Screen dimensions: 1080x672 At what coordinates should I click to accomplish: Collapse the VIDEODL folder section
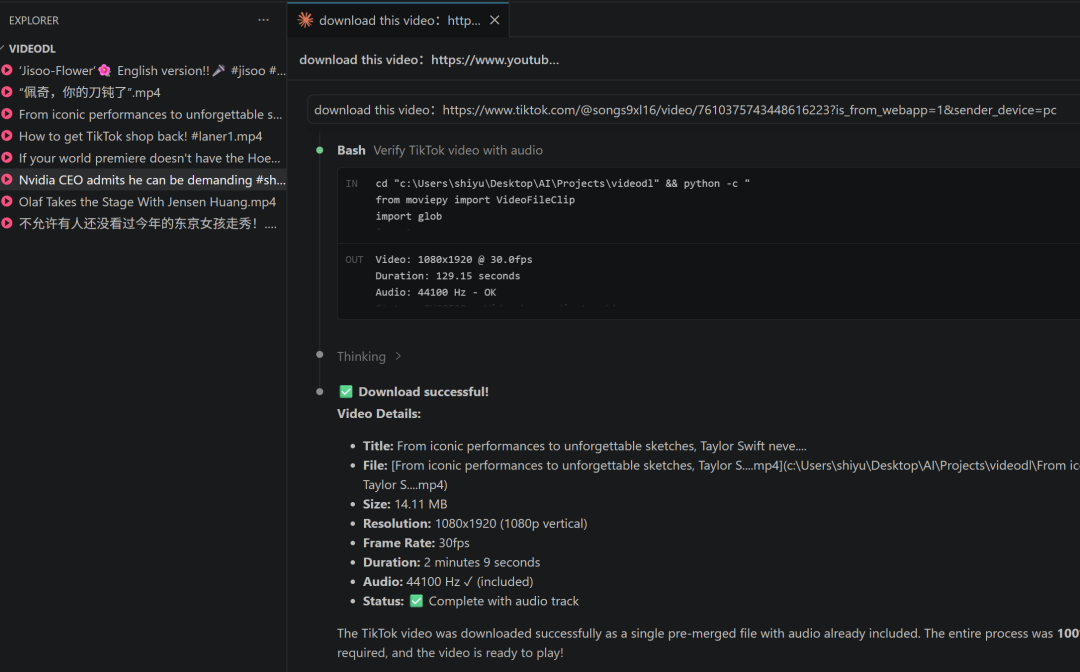pos(5,48)
